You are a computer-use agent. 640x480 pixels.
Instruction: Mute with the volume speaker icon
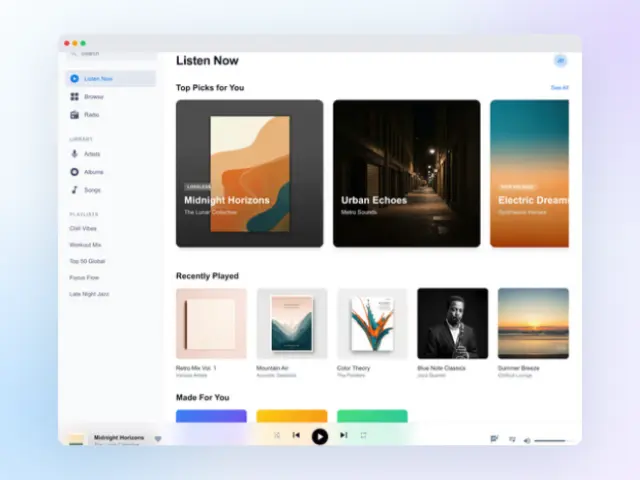tap(527, 441)
